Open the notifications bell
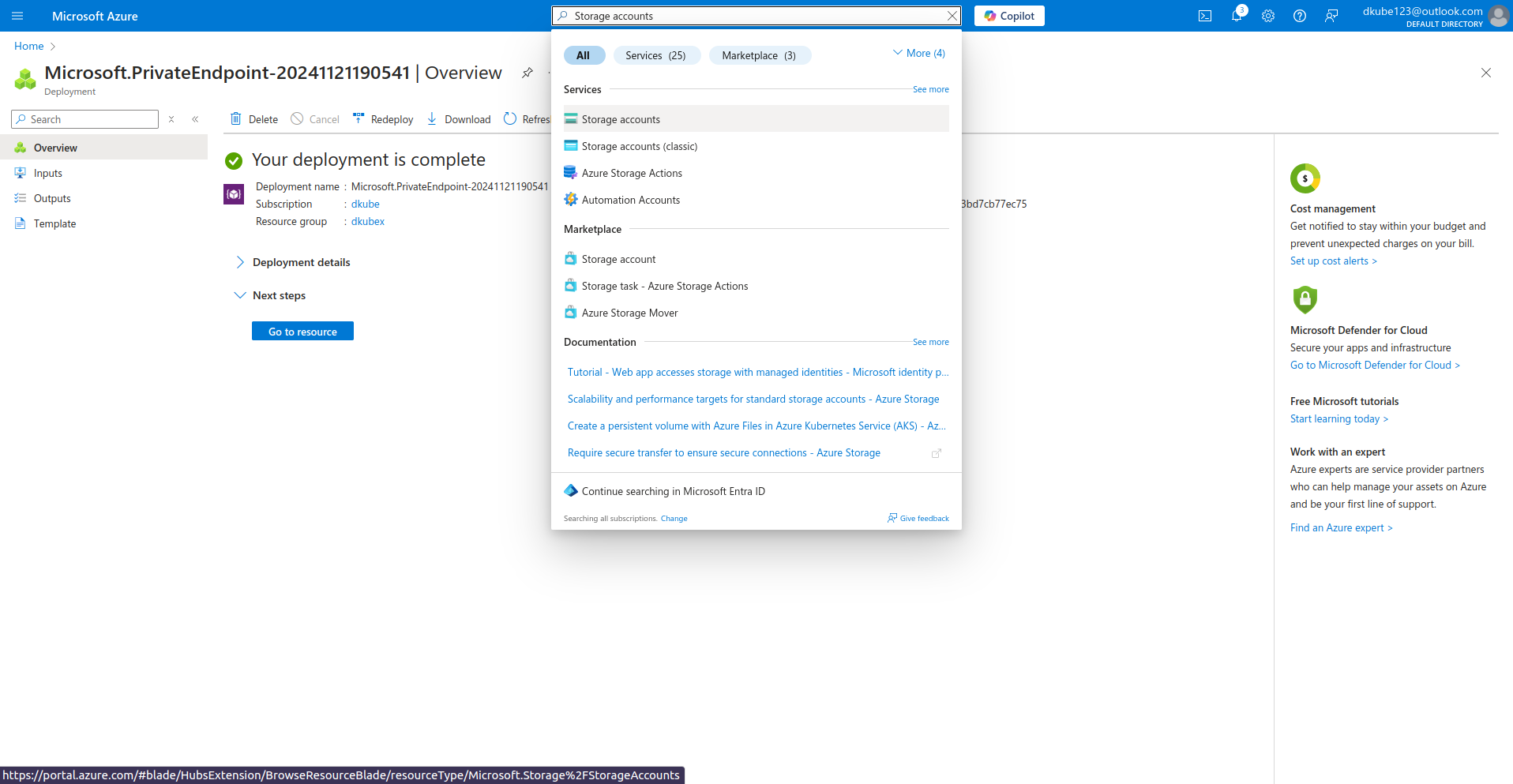The width and height of the screenshot is (1513, 784). click(x=1237, y=16)
